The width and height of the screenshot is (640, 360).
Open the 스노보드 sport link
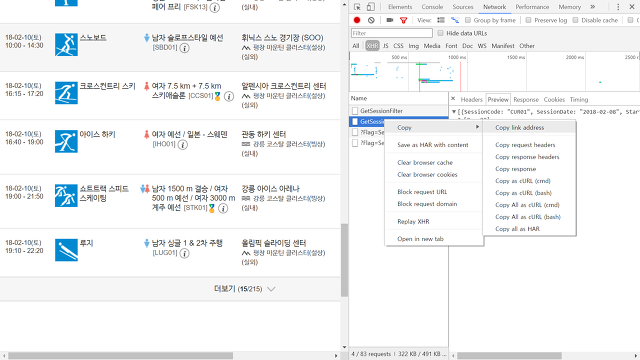point(93,38)
